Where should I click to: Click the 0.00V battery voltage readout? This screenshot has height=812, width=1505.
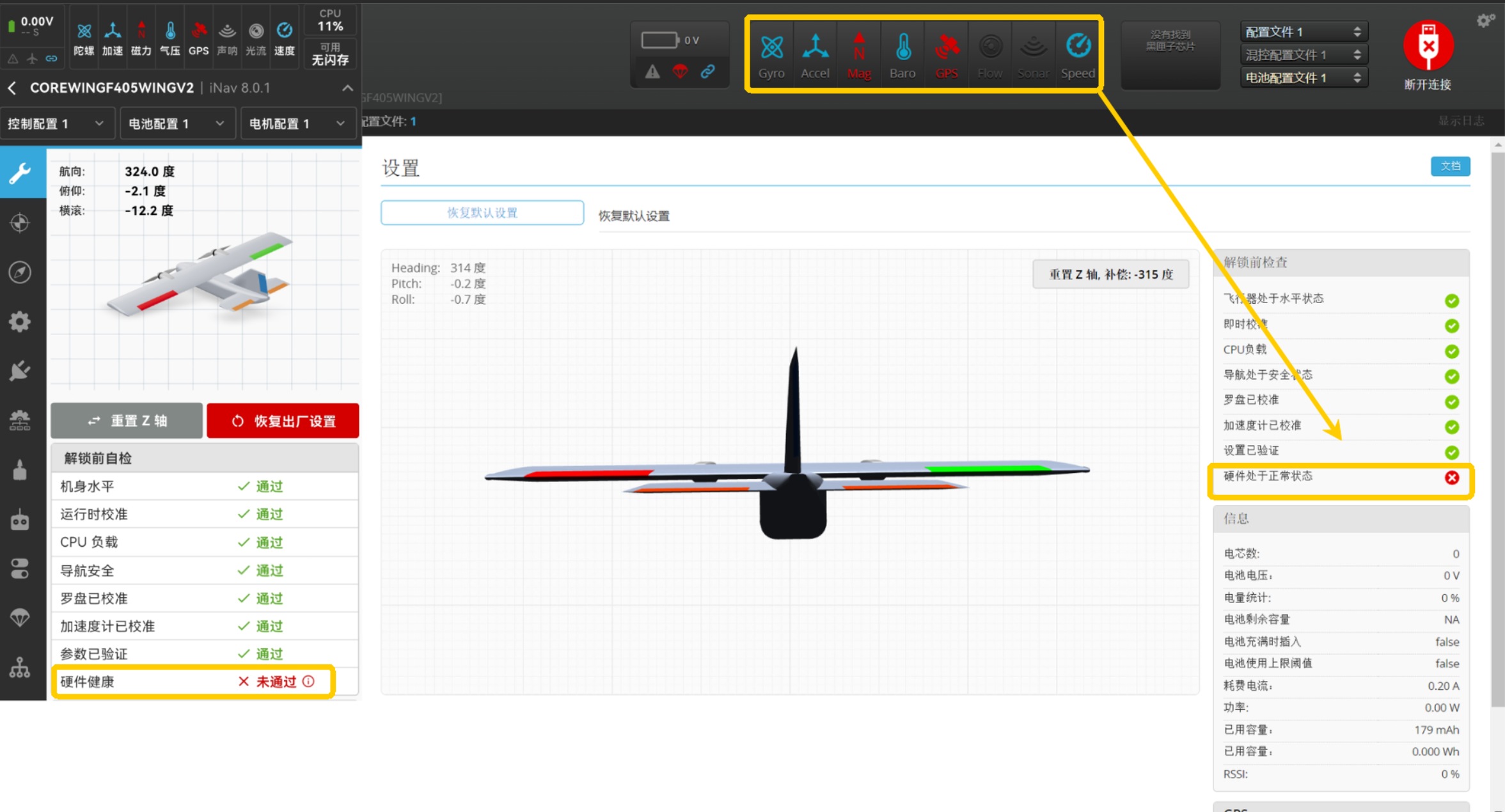[x=37, y=21]
